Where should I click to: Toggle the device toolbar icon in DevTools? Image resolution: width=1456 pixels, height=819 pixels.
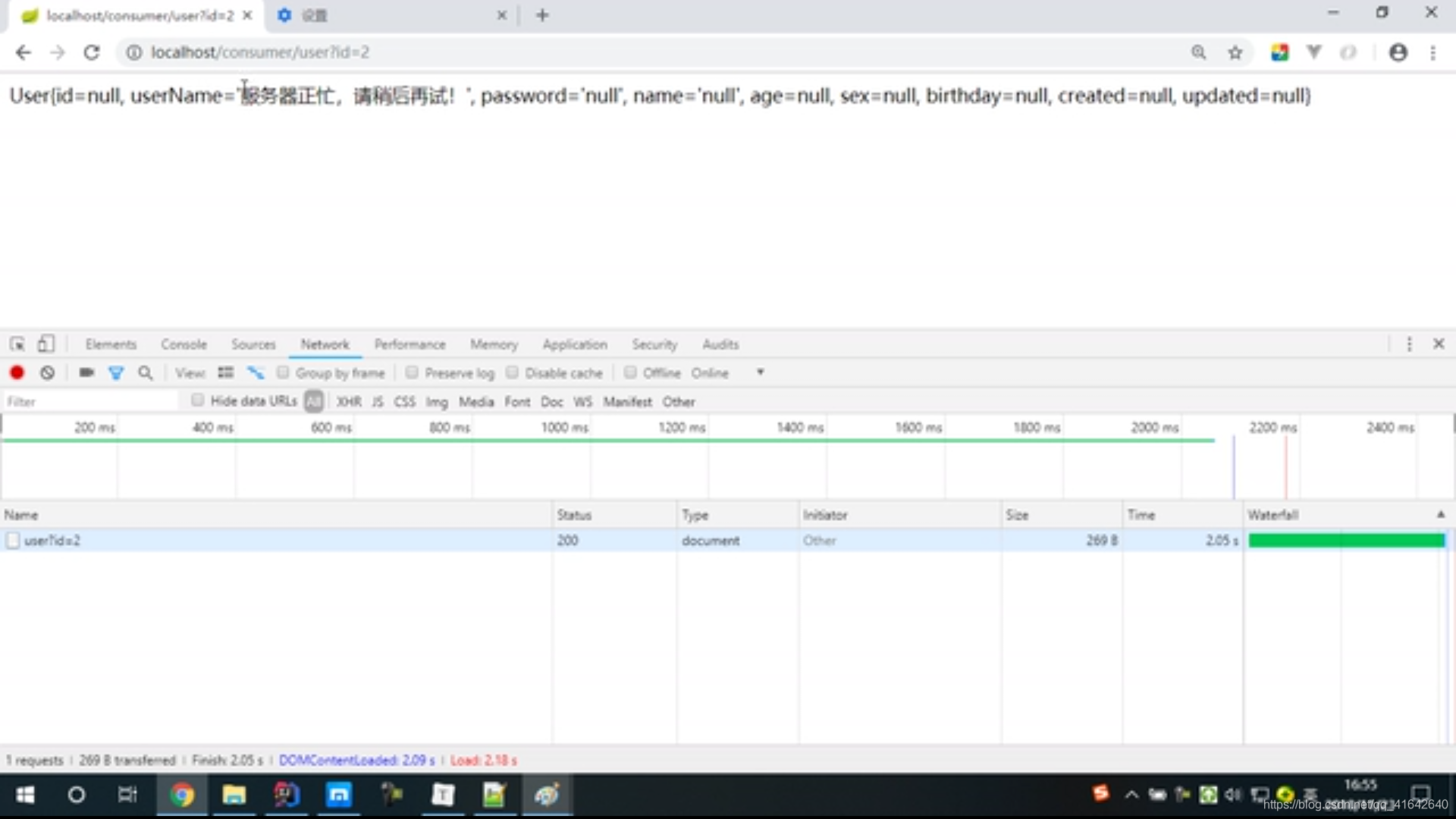tap(45, 344)
